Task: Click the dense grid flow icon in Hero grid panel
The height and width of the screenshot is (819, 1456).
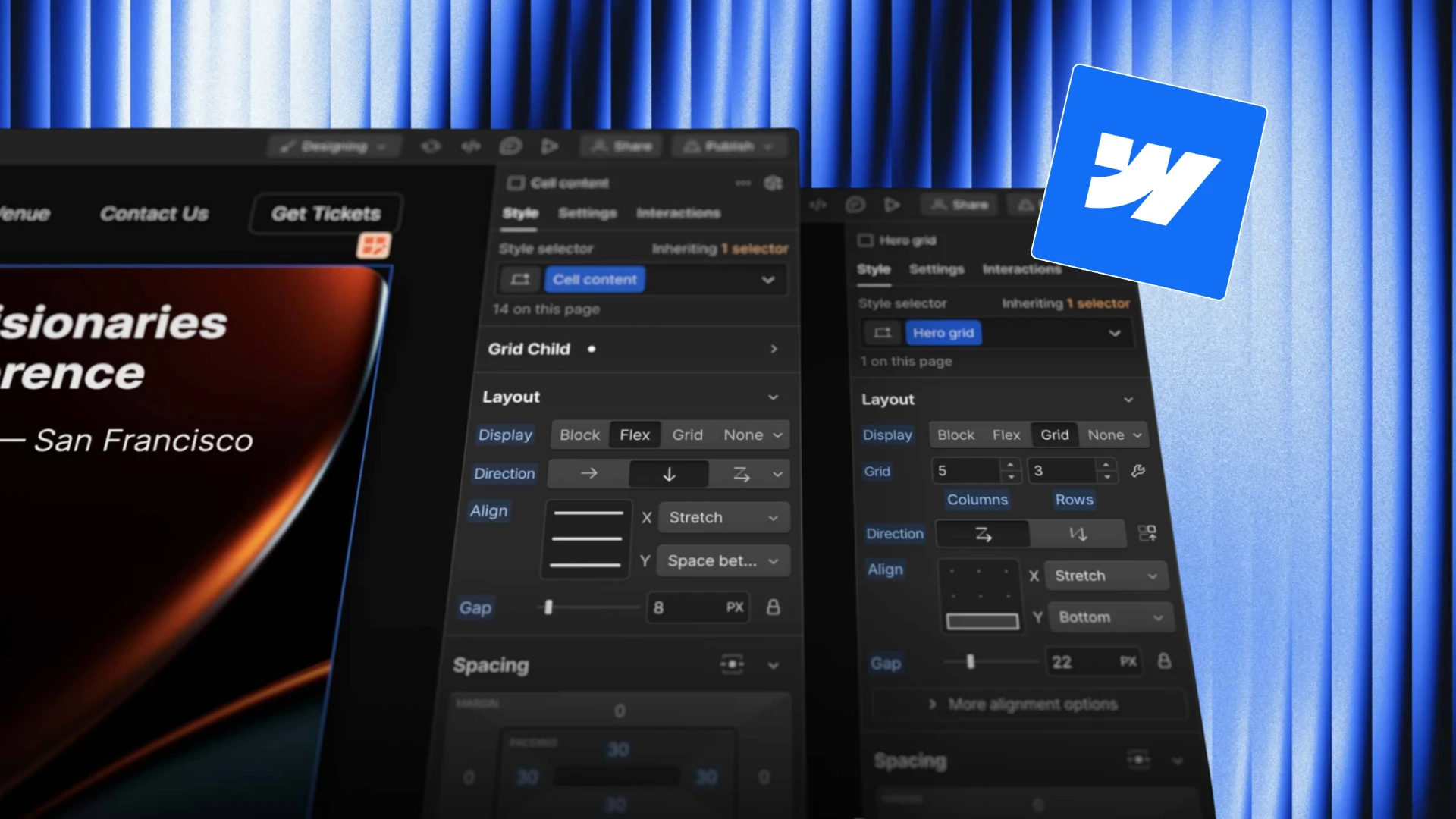Action: point(1147,533)
